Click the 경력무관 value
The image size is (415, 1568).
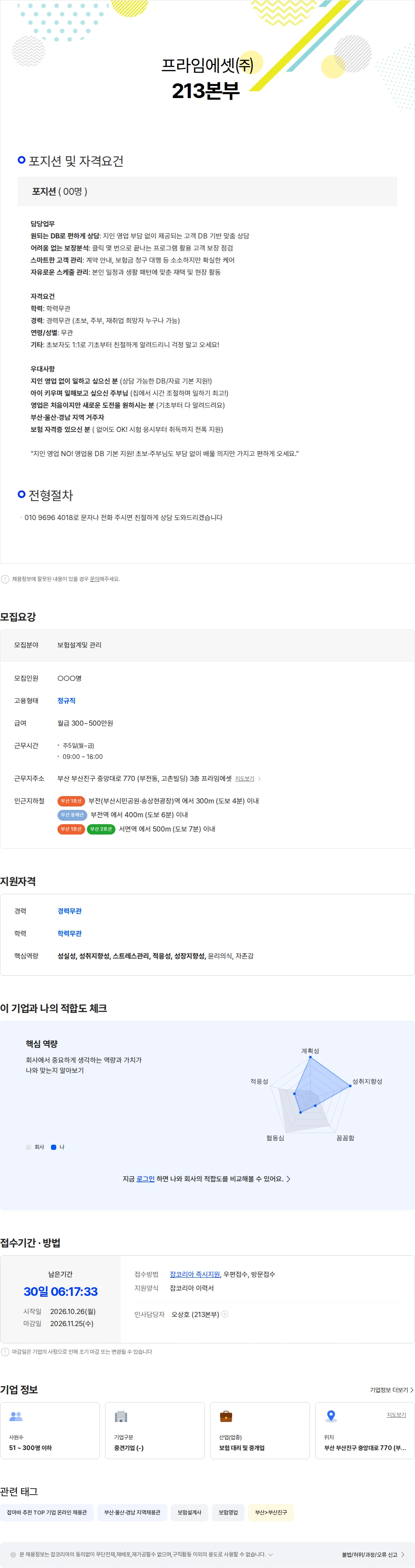coord(70,911)
